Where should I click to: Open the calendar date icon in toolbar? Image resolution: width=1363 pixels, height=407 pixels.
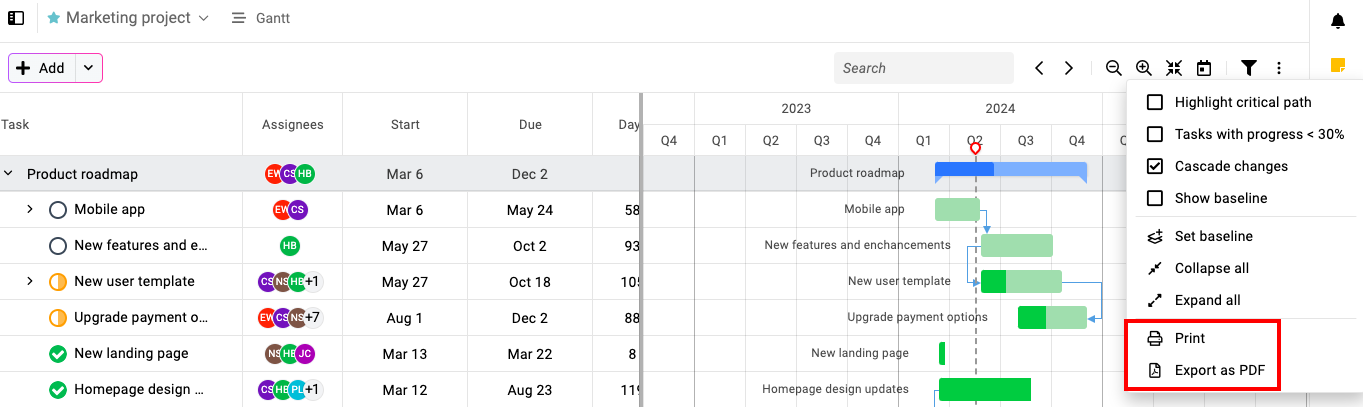(1204, 68)
